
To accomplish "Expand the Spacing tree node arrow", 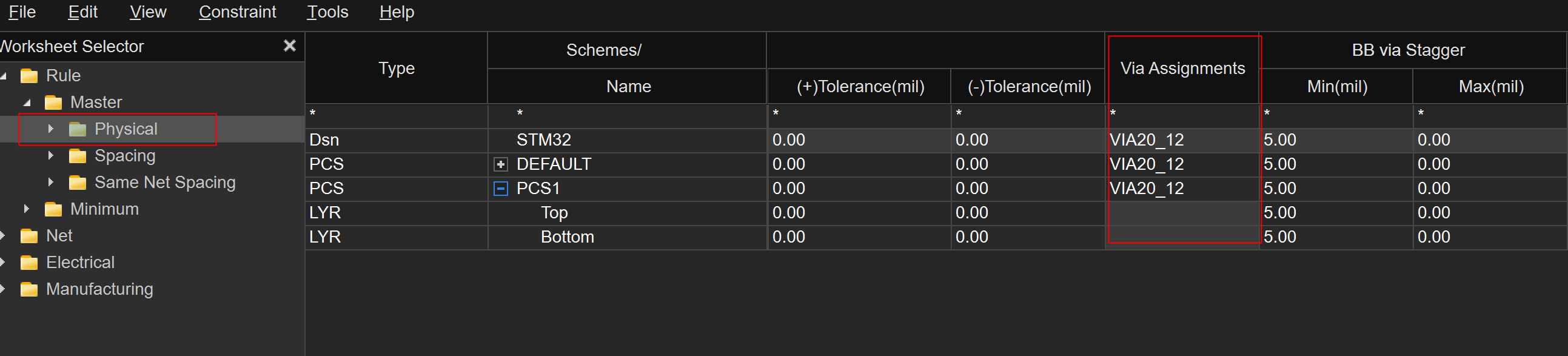I will [x=50, y=156].
